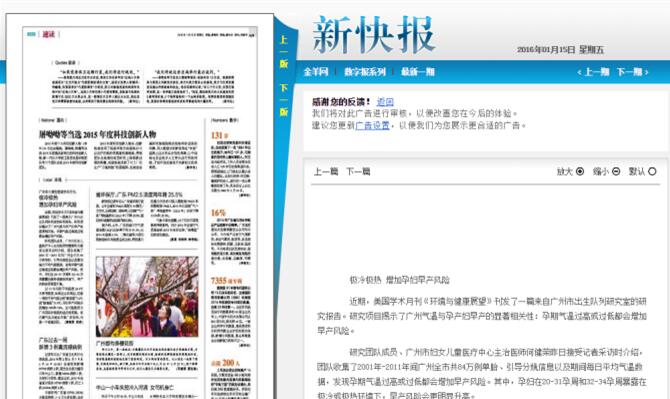Open 最新一期 latest issue
This screenshot has width=670, height=399.
pyautogui.click(x=417, y=72)
